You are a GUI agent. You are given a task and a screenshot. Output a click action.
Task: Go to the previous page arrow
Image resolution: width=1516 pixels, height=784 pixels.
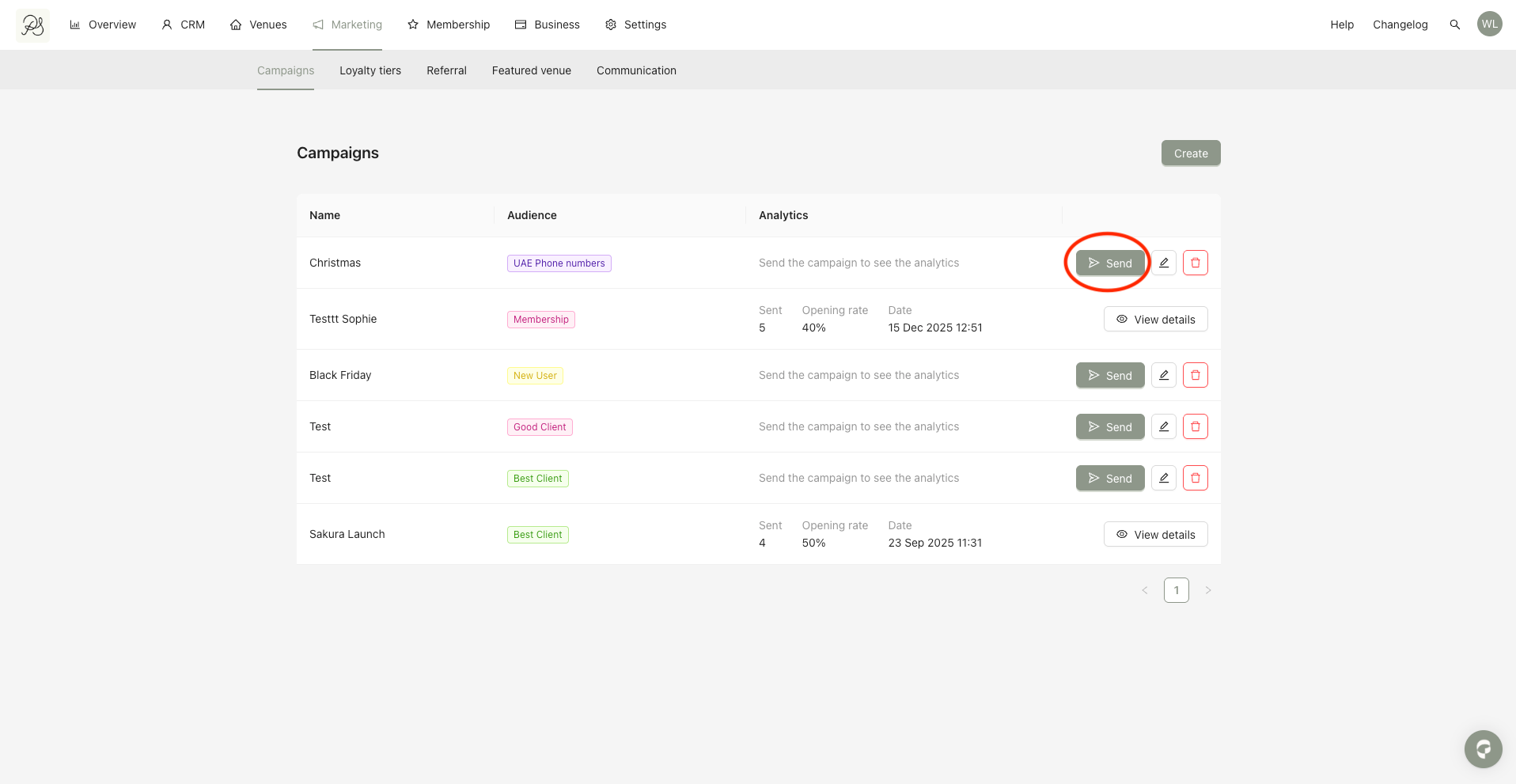(x=1144, y=590)
